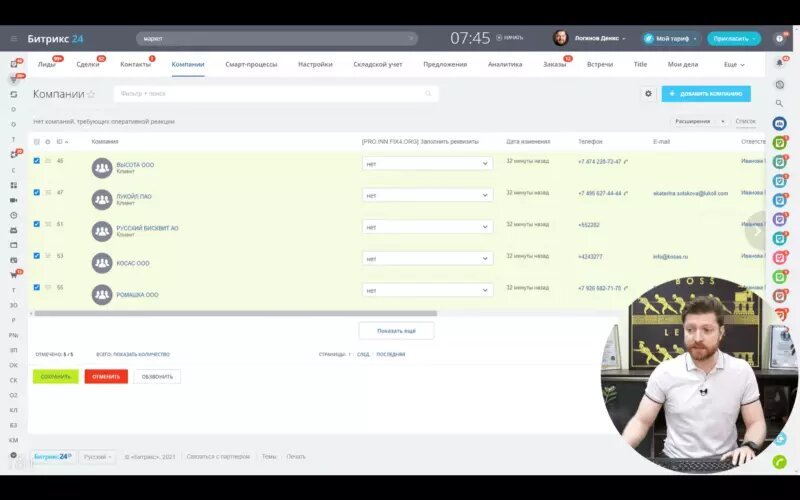This screenshot has width=800, height=500.
Task: Expand the Еще menu
Action: click(x=734, y=64)
